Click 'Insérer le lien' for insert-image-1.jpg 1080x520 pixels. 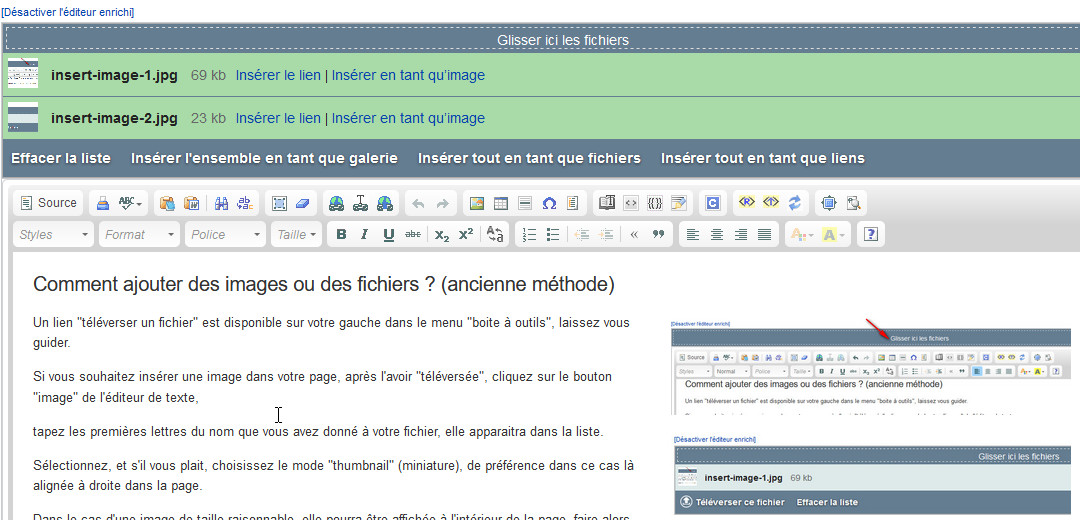(x=278, y=75)
